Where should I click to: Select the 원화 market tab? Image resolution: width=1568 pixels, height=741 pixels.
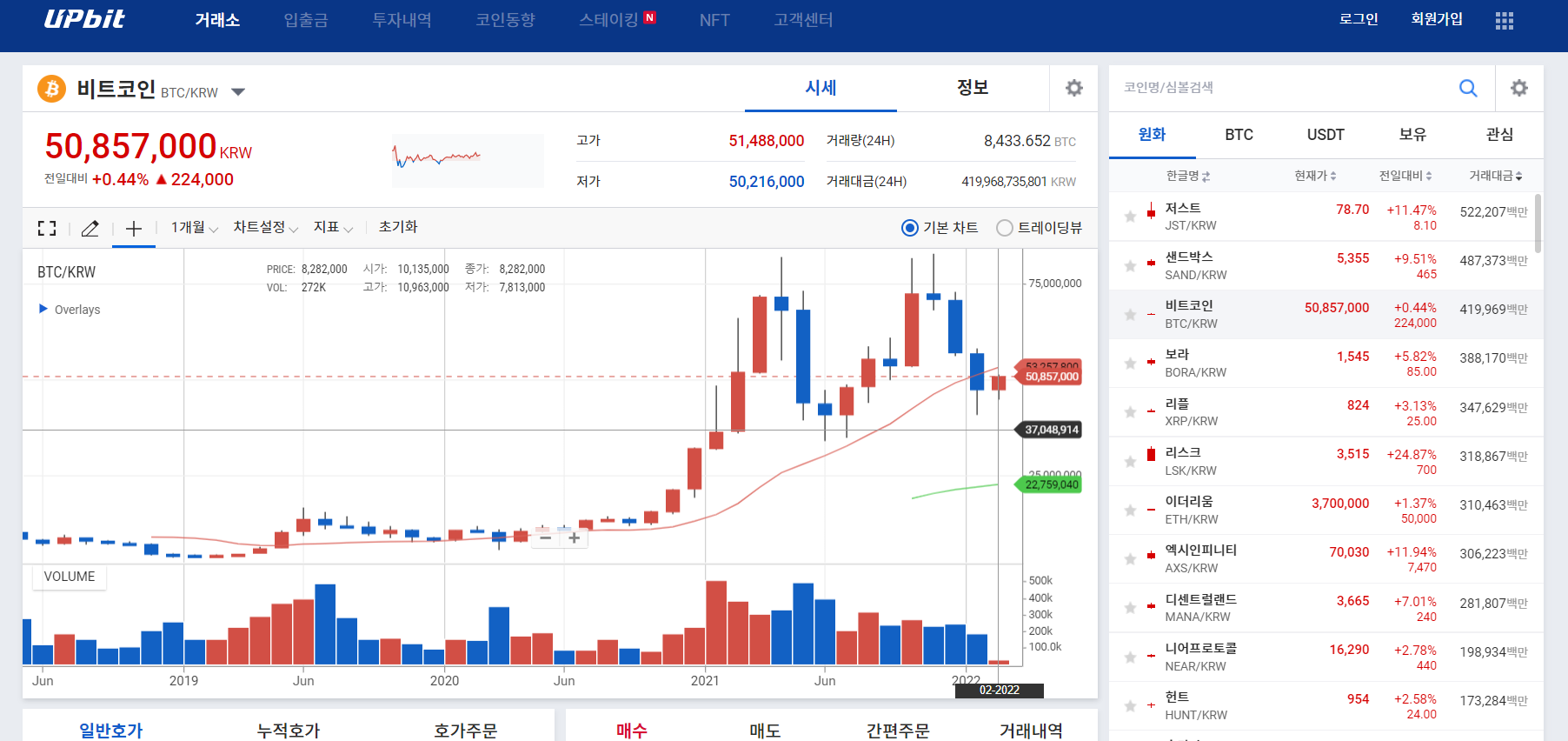(1153, 135)
